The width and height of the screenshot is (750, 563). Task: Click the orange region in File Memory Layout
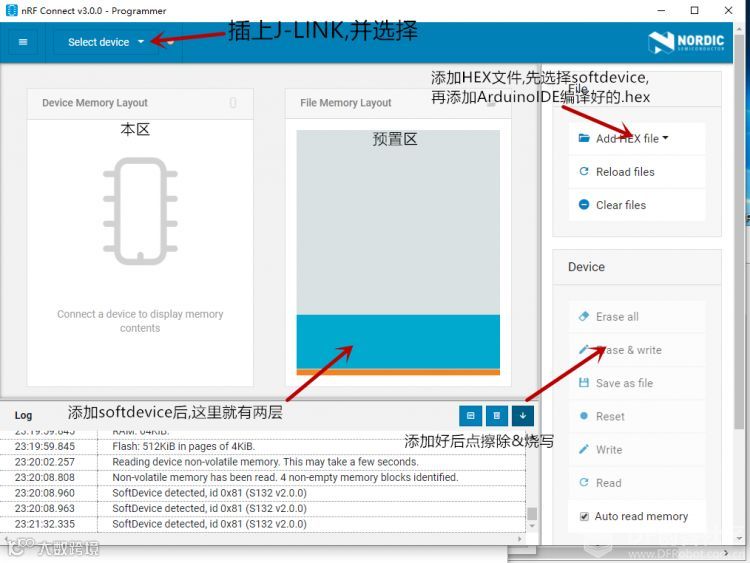click(398, 372)
